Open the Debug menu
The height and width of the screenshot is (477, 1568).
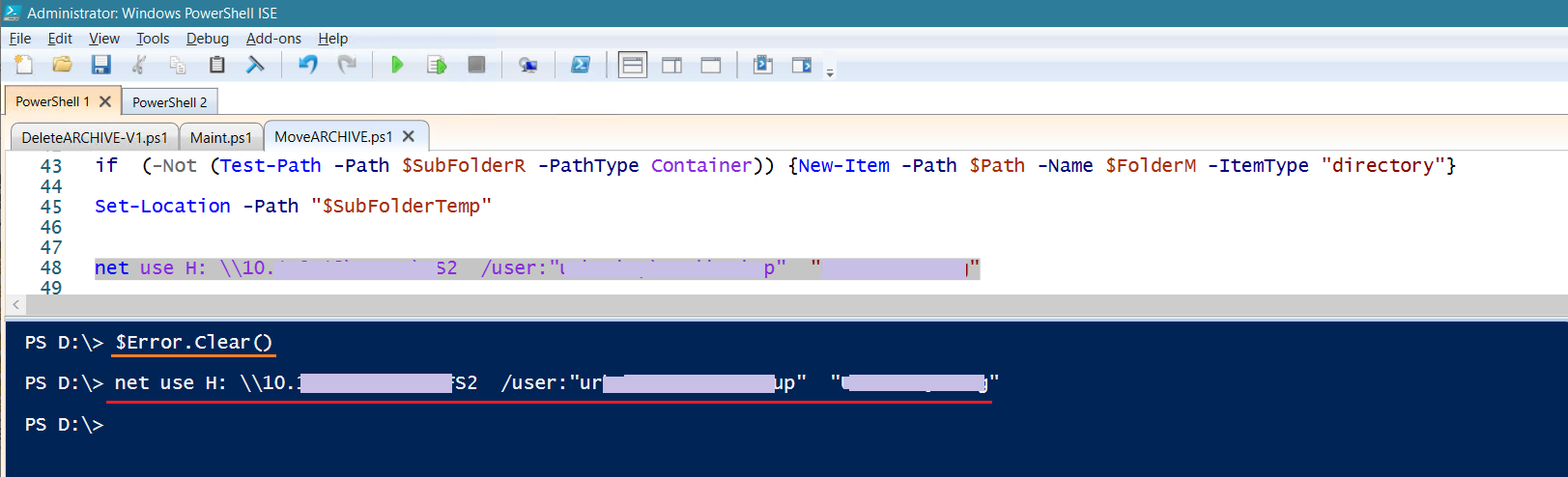coord(208,39)
